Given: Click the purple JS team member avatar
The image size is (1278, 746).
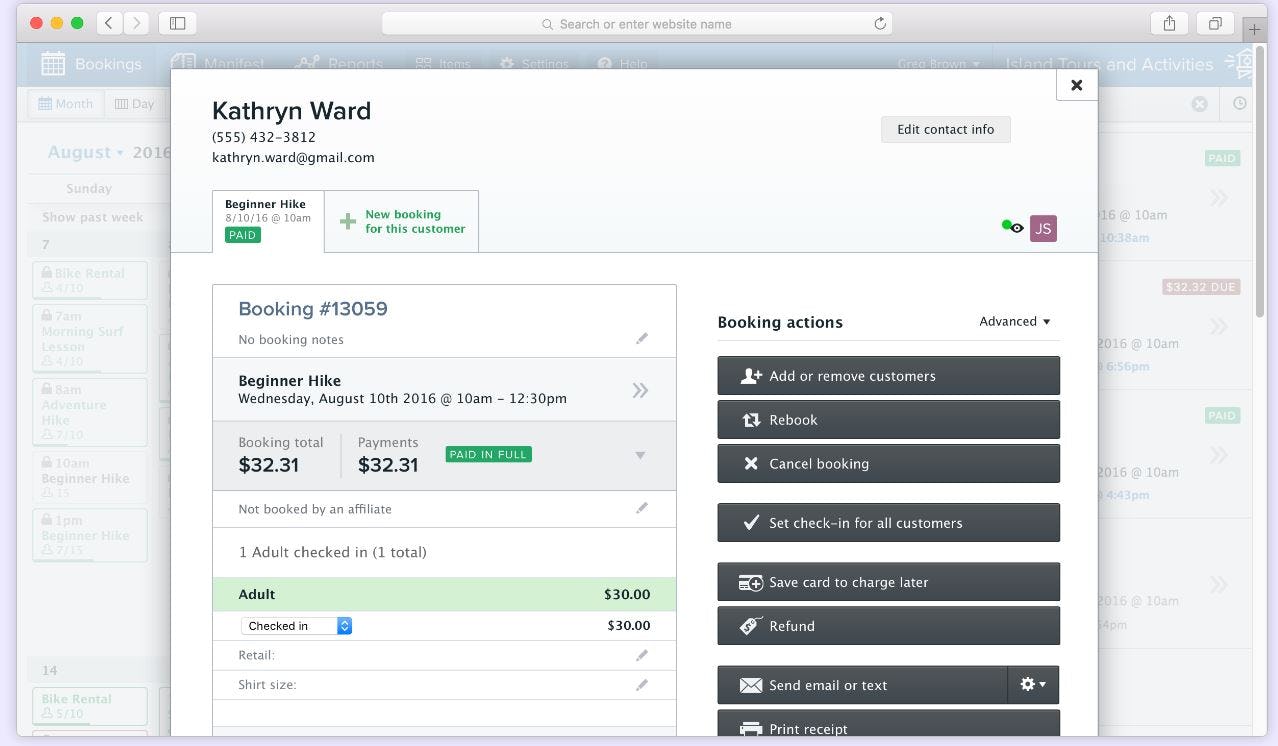Looking at the screenshot, I should click(x=1043, y=228).
